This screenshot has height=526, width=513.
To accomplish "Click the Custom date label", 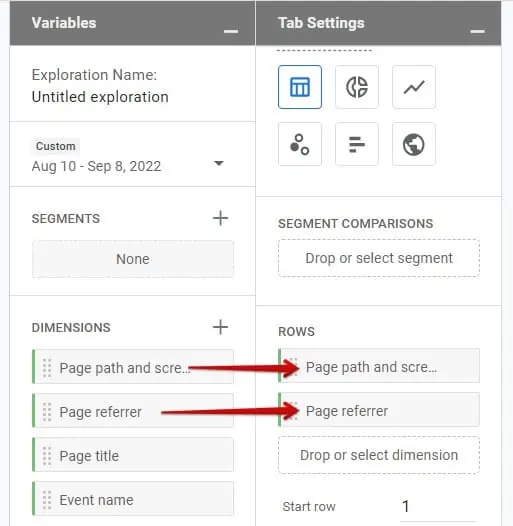I will (x=56, y=146).
